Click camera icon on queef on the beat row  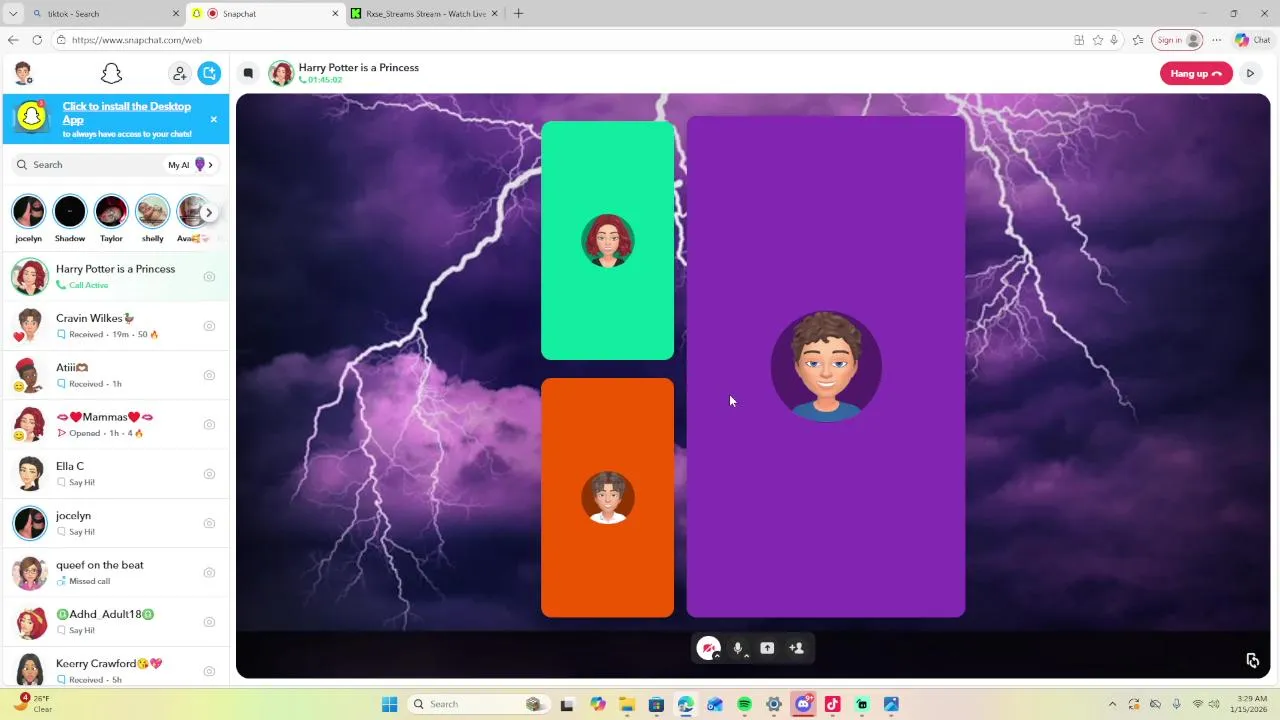[x=209, y=572]
